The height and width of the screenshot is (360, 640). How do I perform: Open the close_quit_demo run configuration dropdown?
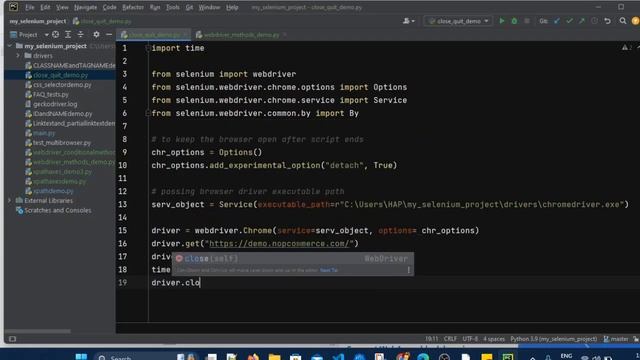click(458, 21)
